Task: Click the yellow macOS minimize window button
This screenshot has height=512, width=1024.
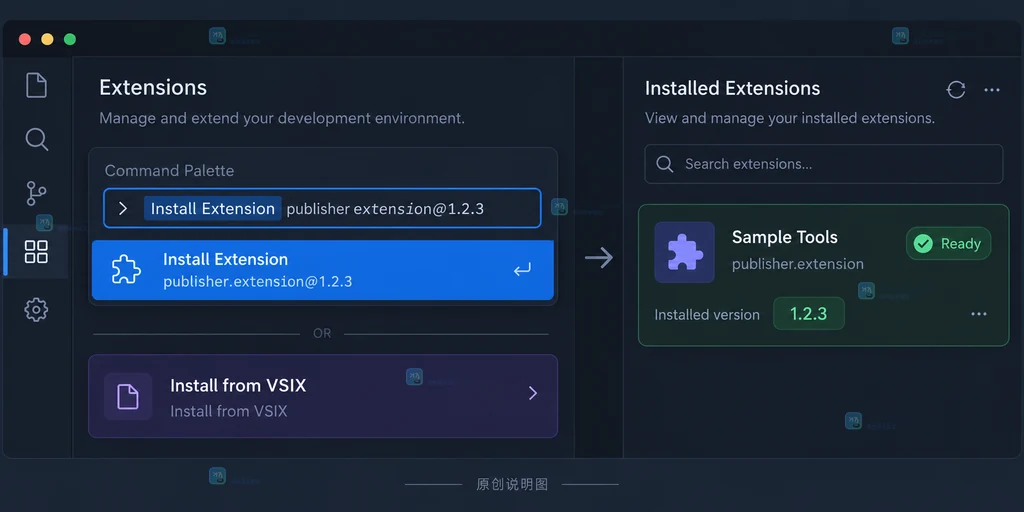Action: tap(47, 39)
